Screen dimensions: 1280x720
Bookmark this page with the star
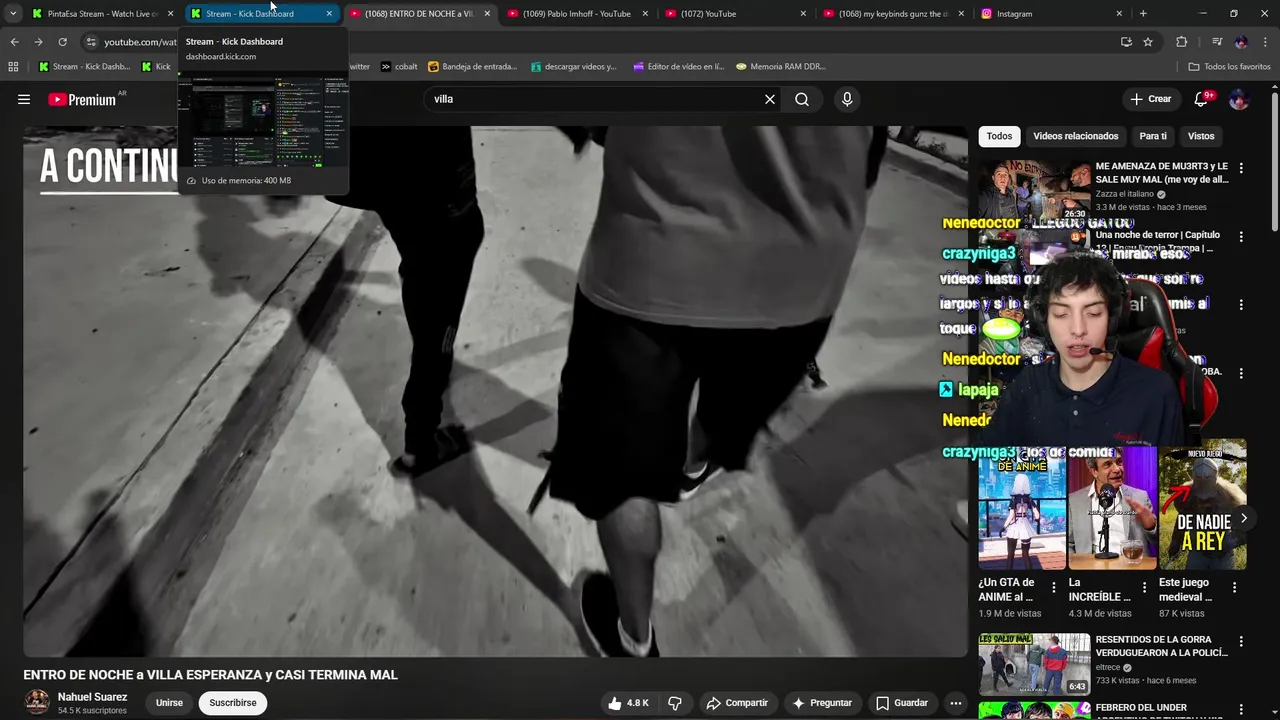click(1148, 42)
